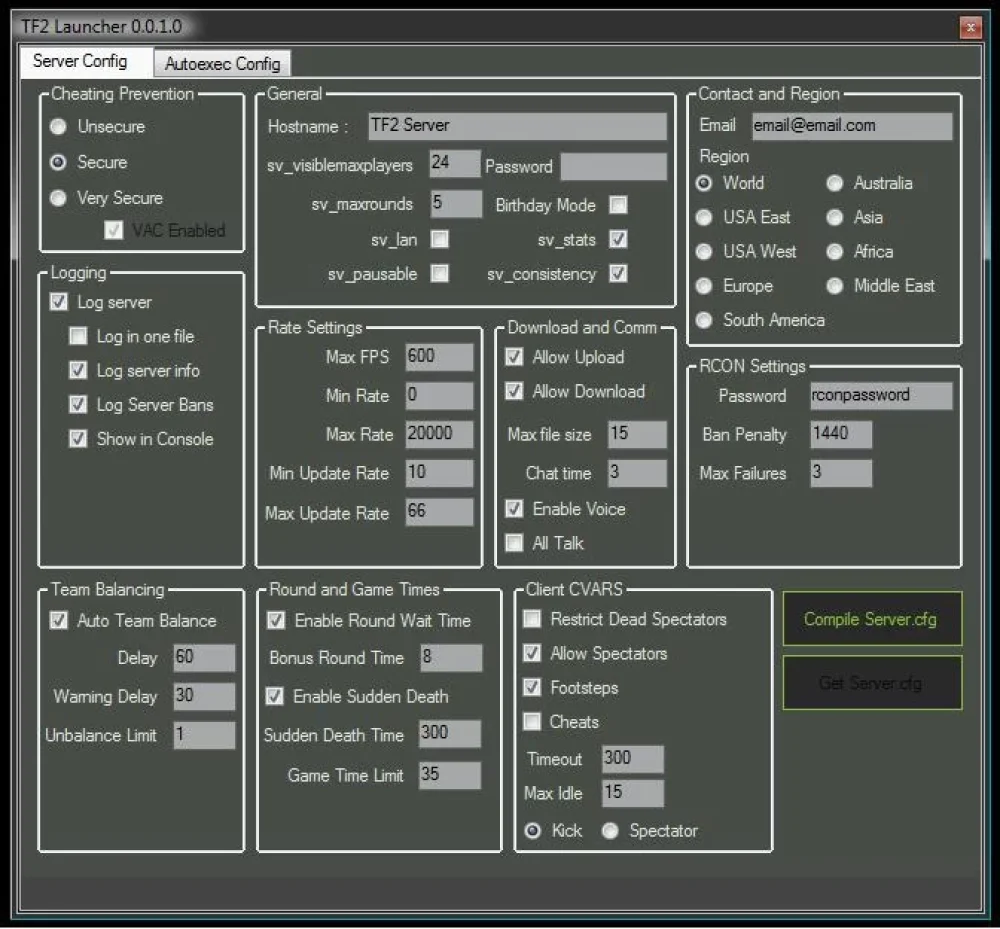Enable the Cheats checkbox
The height and width of the screenshot is (929, 1000).
tap(532, 721)
